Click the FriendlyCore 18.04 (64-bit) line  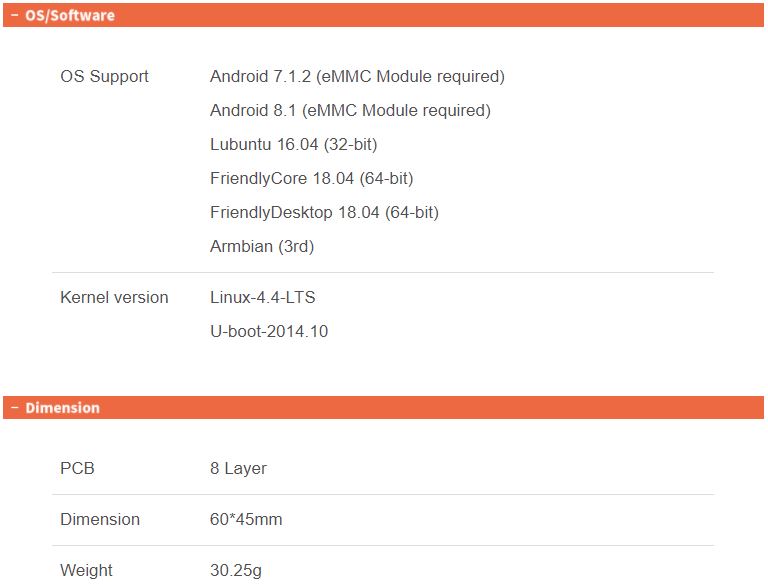[x=312, y=178]
